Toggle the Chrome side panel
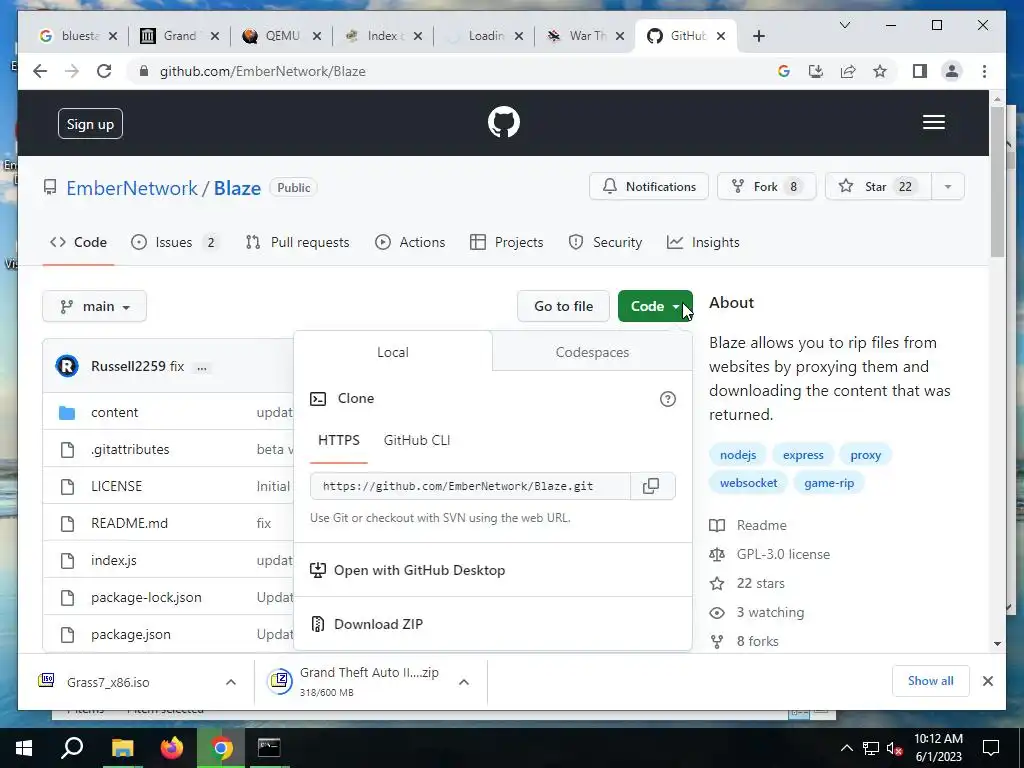This screenshot has height=768, width=1024. tap(920, 71)
